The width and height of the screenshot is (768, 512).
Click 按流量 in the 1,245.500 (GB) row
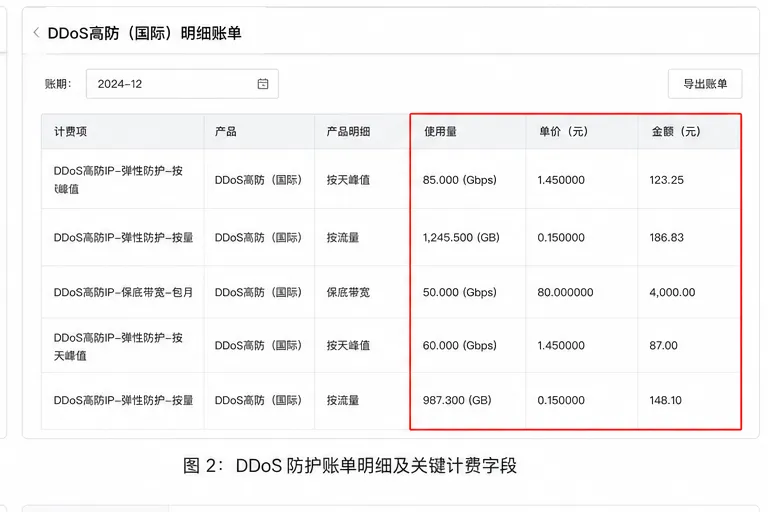click(343, 238)
